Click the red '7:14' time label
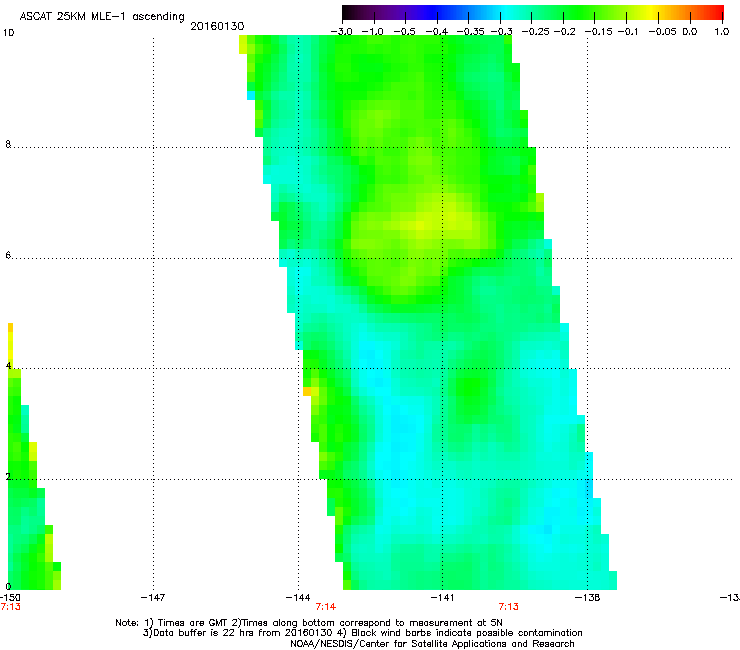Viewport: 740px width, 650px height. pos(326,607)
